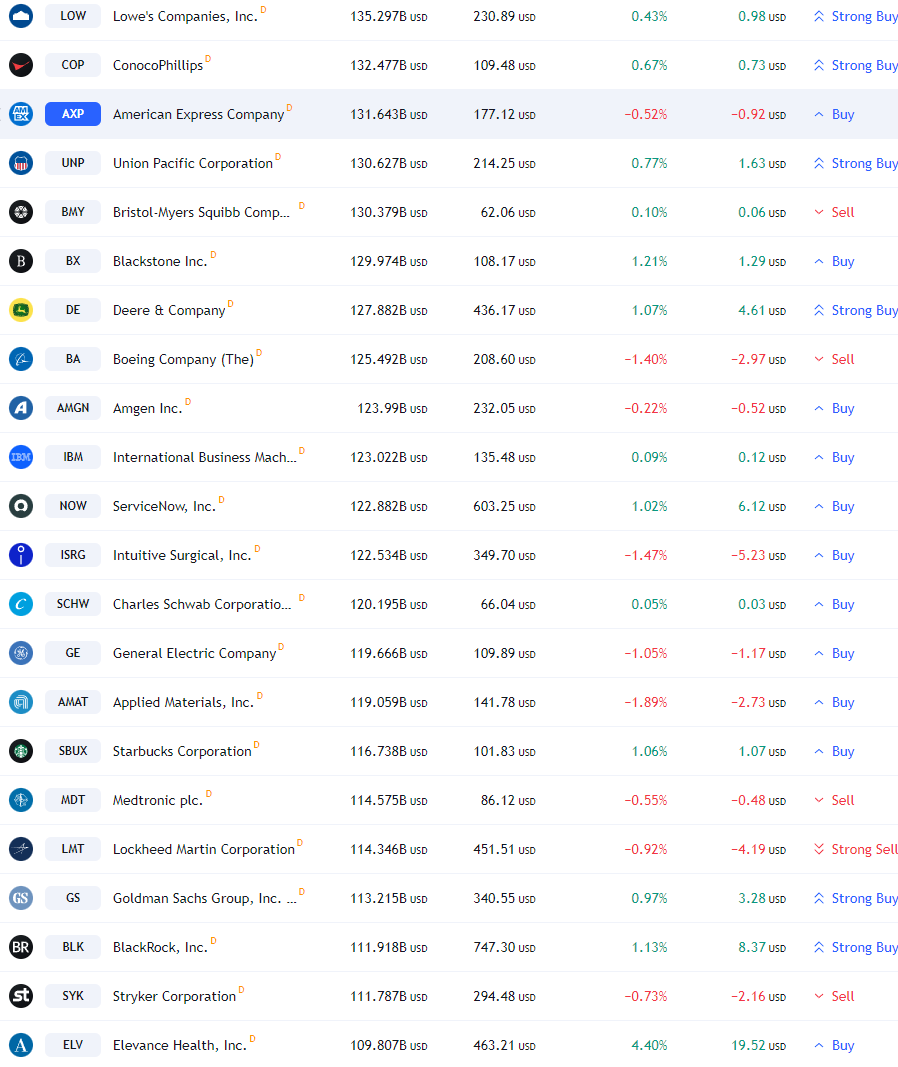
Task: Open the SBUX ticker badge
Action: point(73,751)
